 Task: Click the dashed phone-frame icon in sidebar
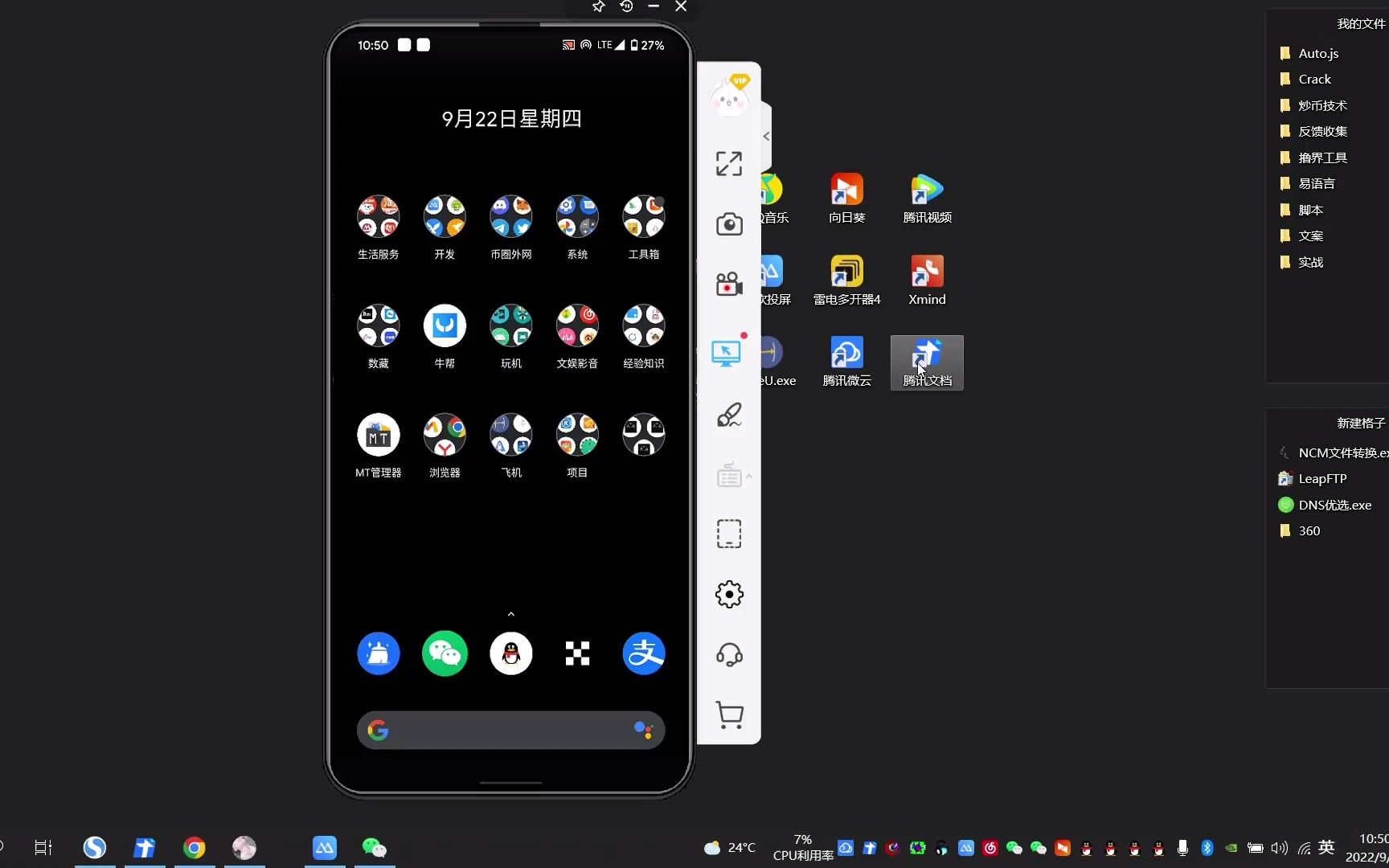(x=729, y=534)
